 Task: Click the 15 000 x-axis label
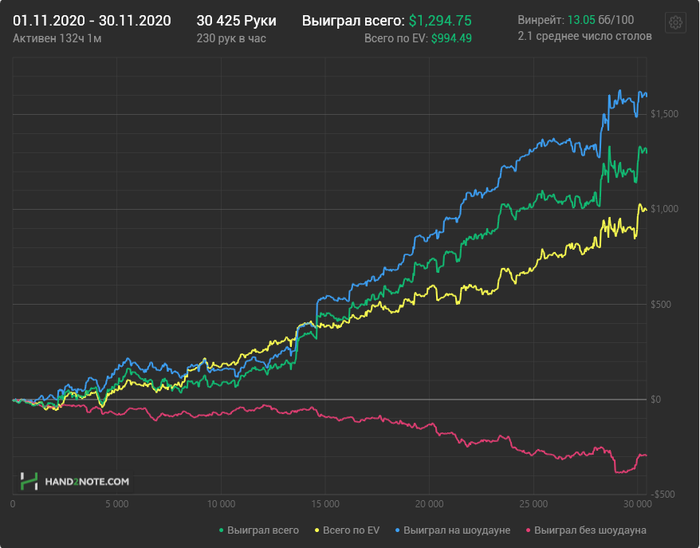click(x=325, y=504)
